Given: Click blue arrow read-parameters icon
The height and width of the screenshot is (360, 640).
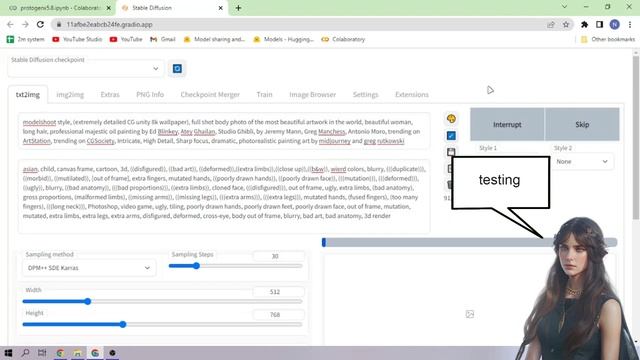Looking at the screenshot, I should click(x=451, y=136).
